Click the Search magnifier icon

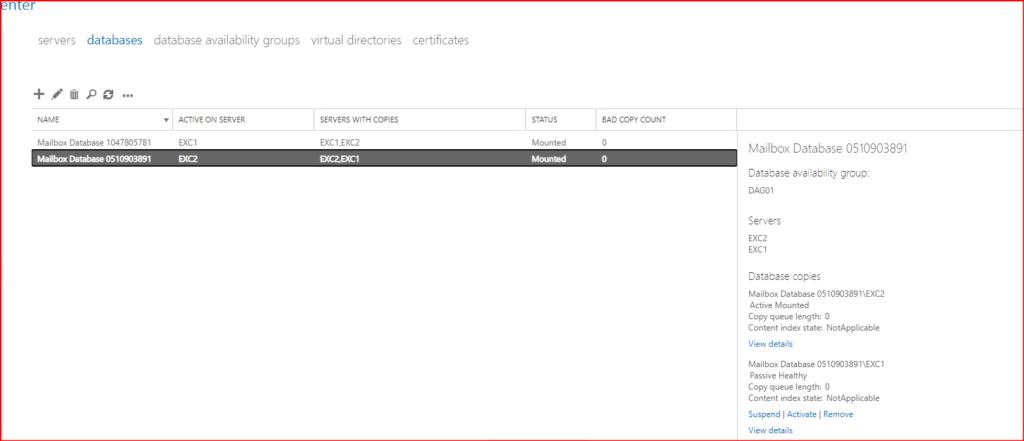pyautogui.click(x=91, y=95)
